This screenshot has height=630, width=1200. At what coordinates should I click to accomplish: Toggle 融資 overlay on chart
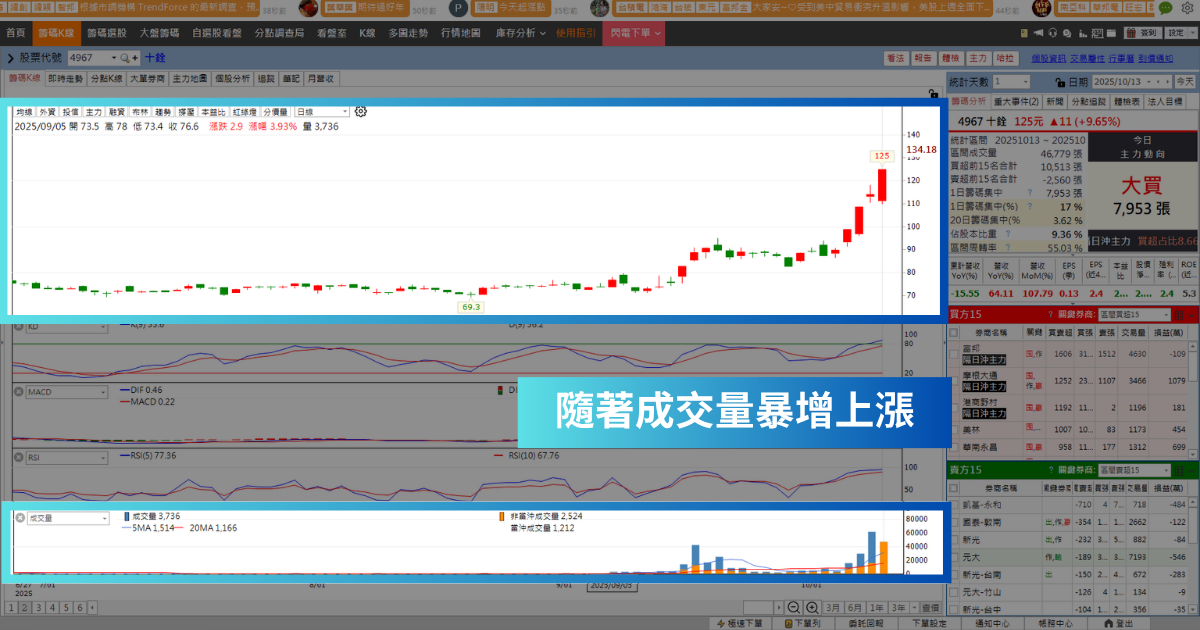117,113
